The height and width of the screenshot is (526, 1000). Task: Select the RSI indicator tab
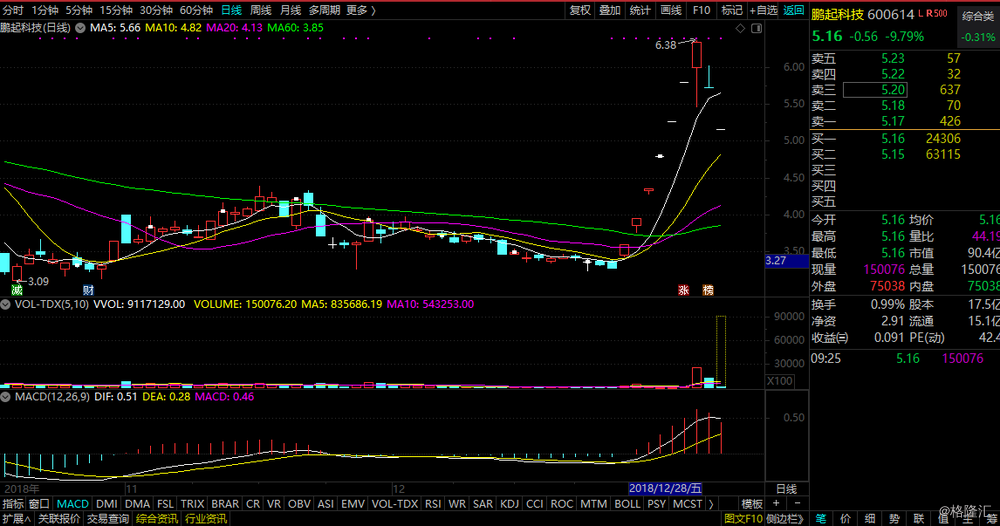tap(433, 504)
